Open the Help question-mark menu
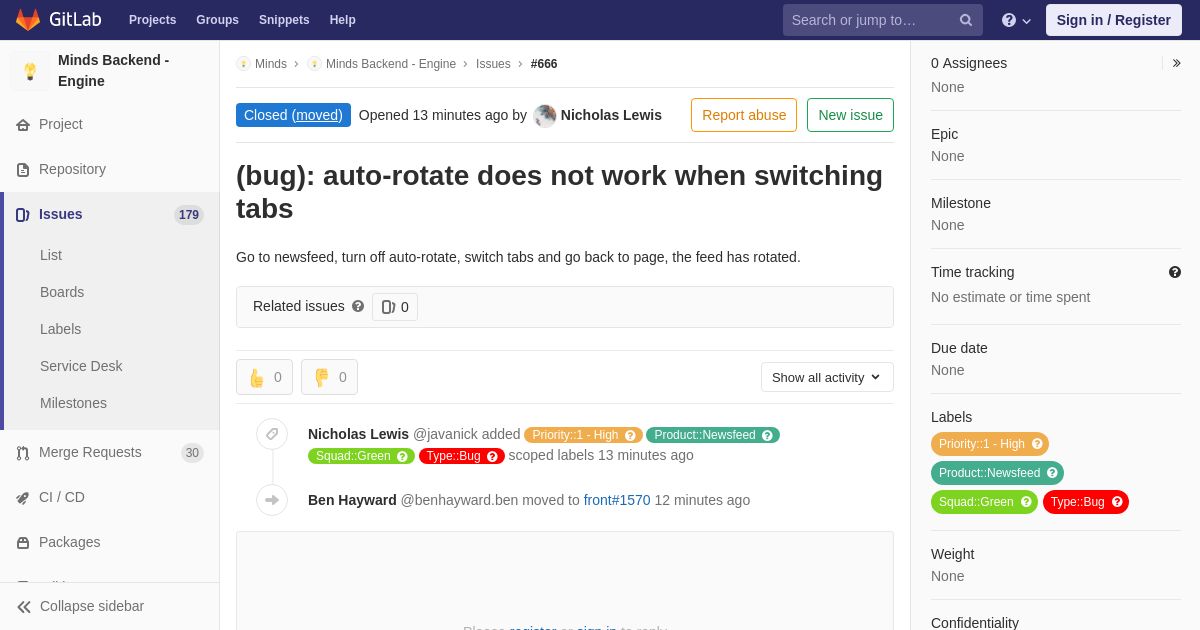 pyautogui.click(x=1016, y=20)
